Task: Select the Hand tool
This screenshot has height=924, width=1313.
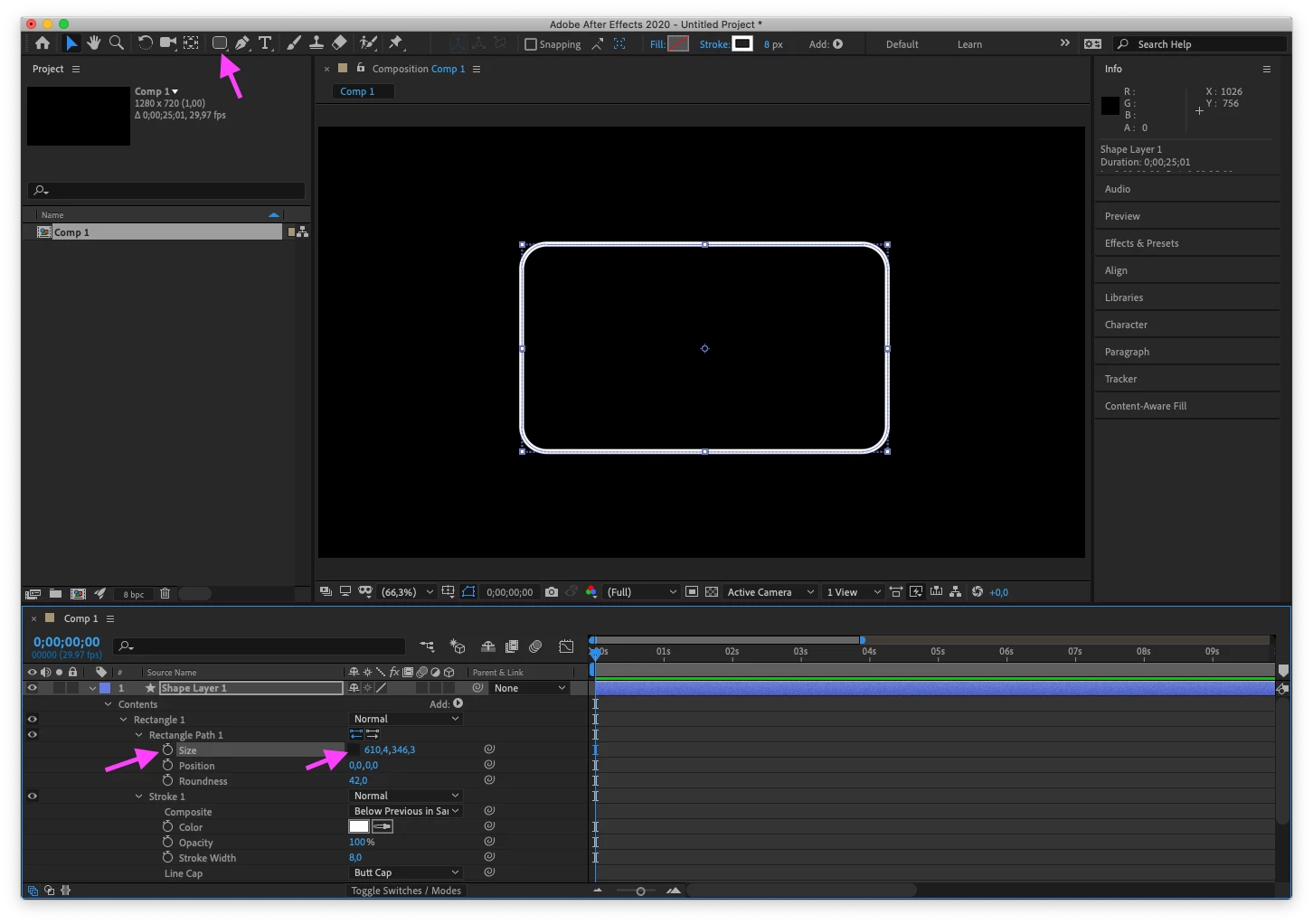Action: tap(94, 42)
